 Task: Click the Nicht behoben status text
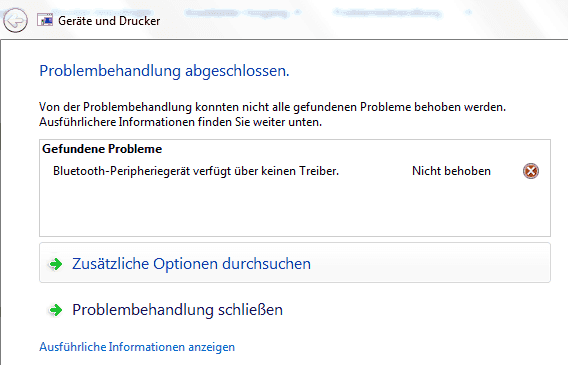(x=451, y=171)
